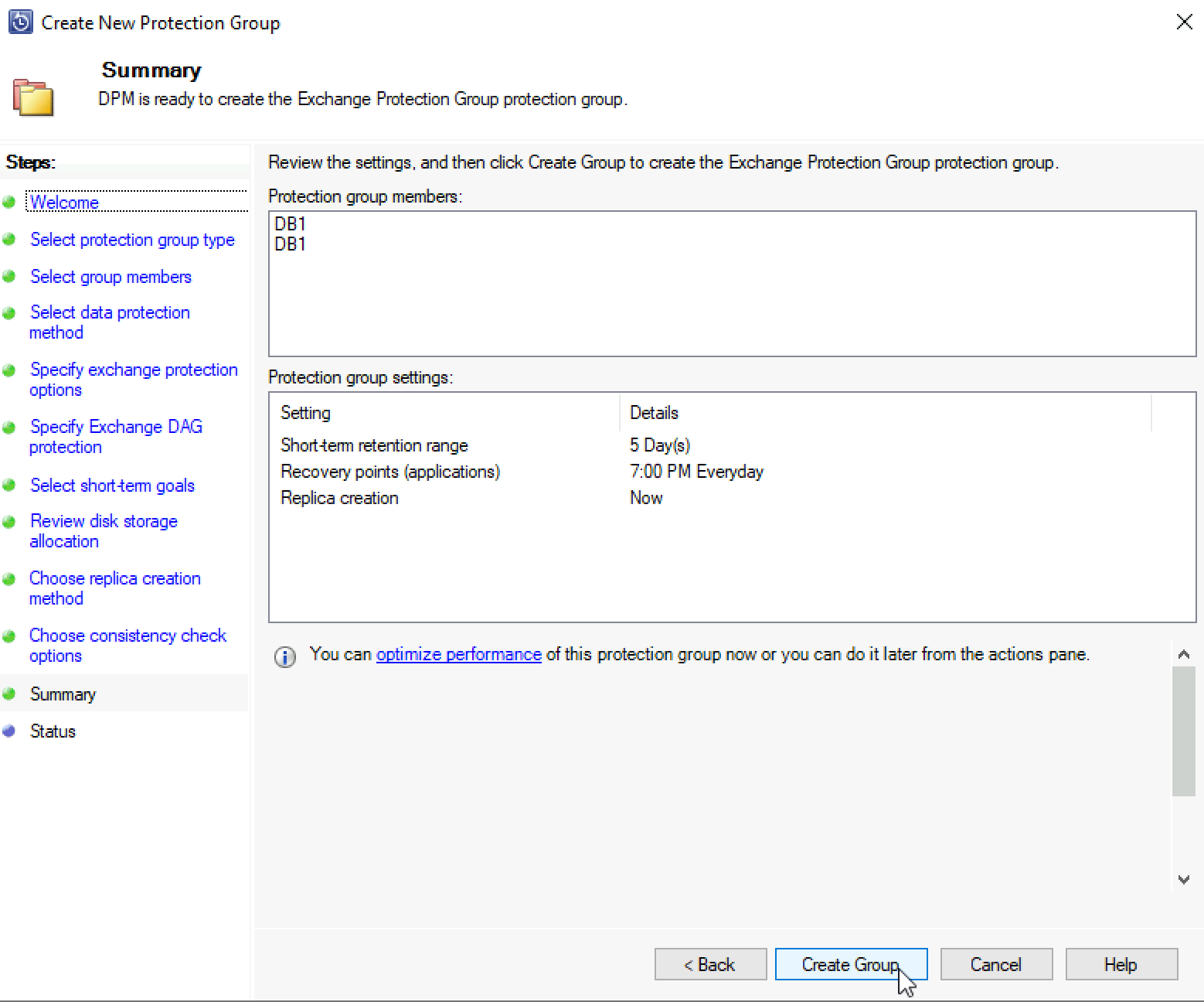Screen dimensions: 1204x1002
Task: Click the Create Group button
Action: [x=851, y=964]
